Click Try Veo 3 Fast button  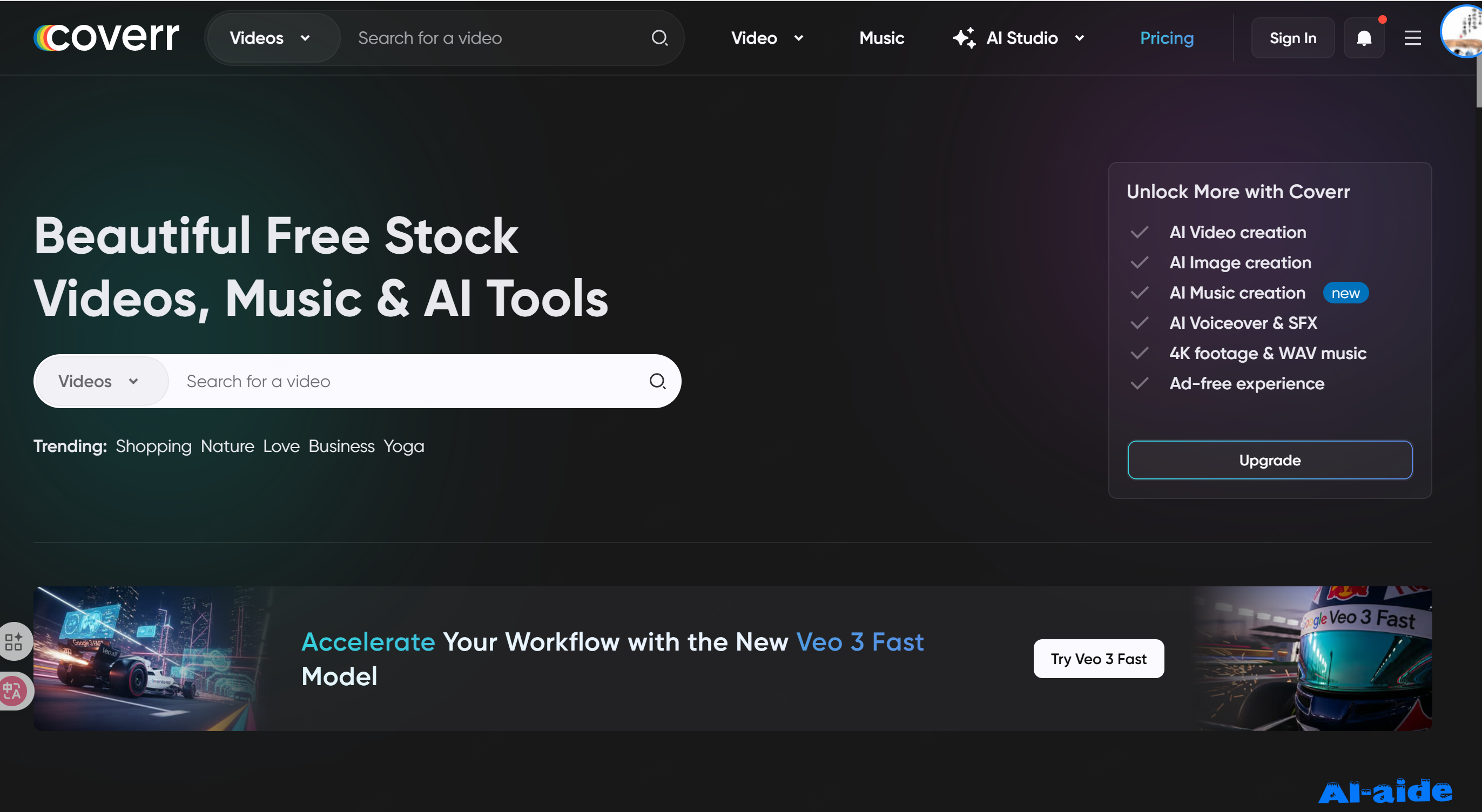[x=1099, y=659]
